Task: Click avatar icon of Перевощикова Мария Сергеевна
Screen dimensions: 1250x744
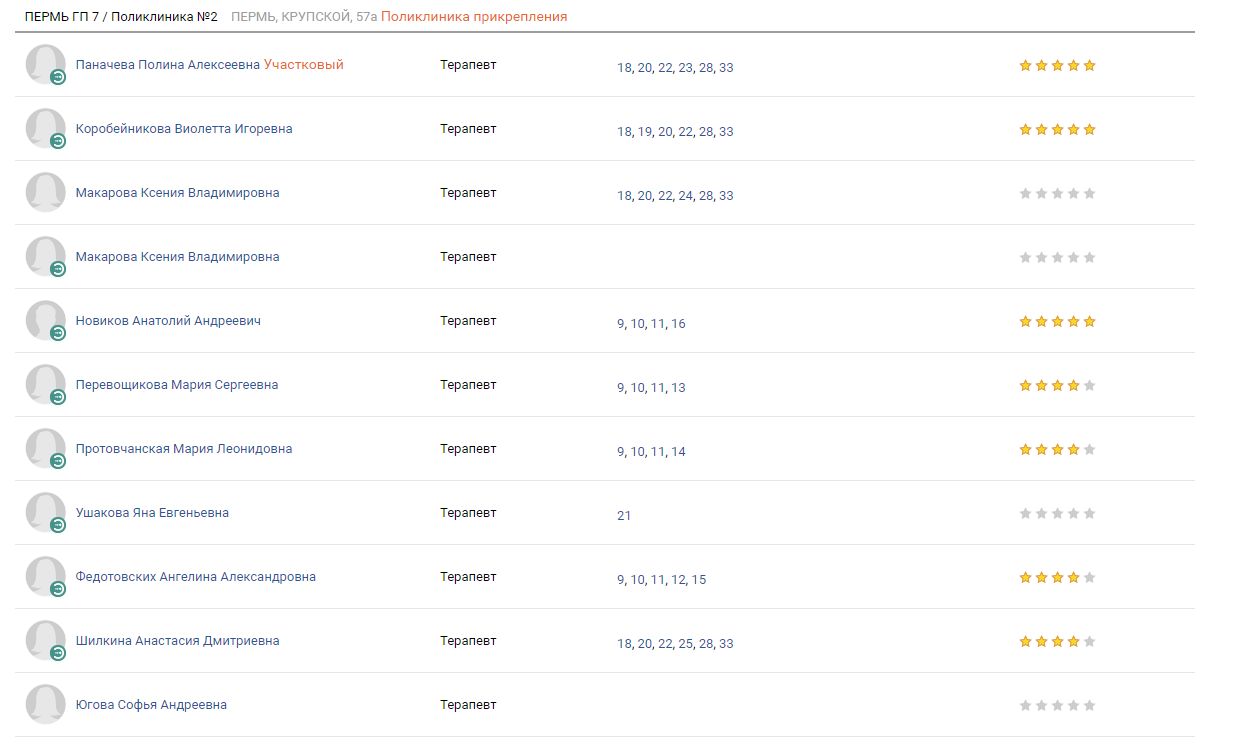Action: coord(46,385)
